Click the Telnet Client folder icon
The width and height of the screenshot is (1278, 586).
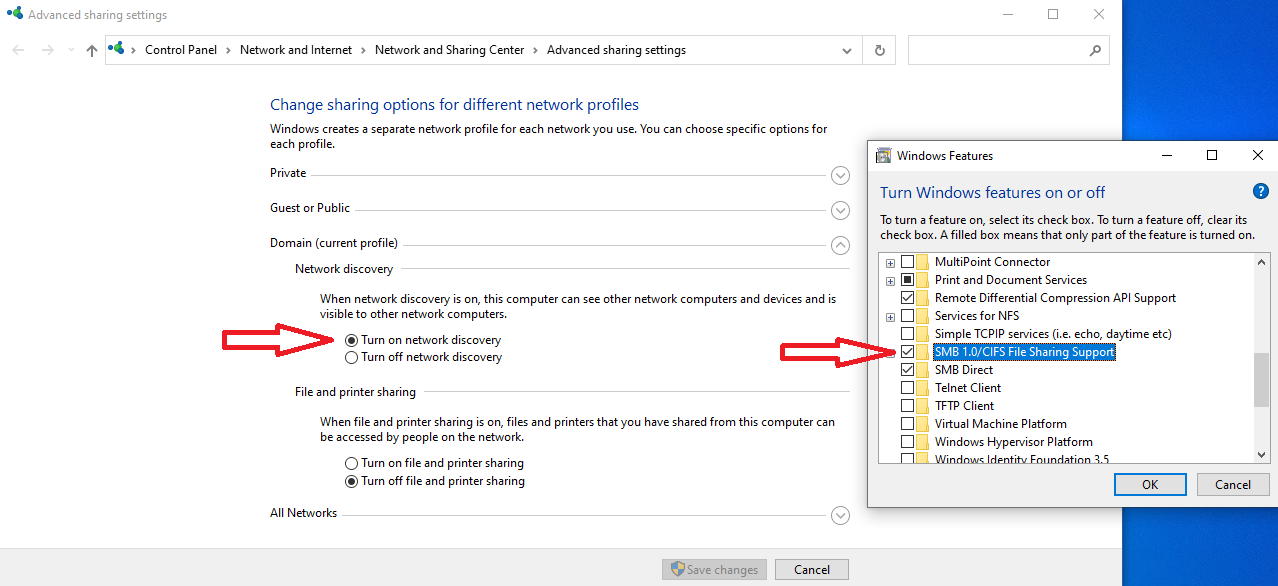click(923, 388)
